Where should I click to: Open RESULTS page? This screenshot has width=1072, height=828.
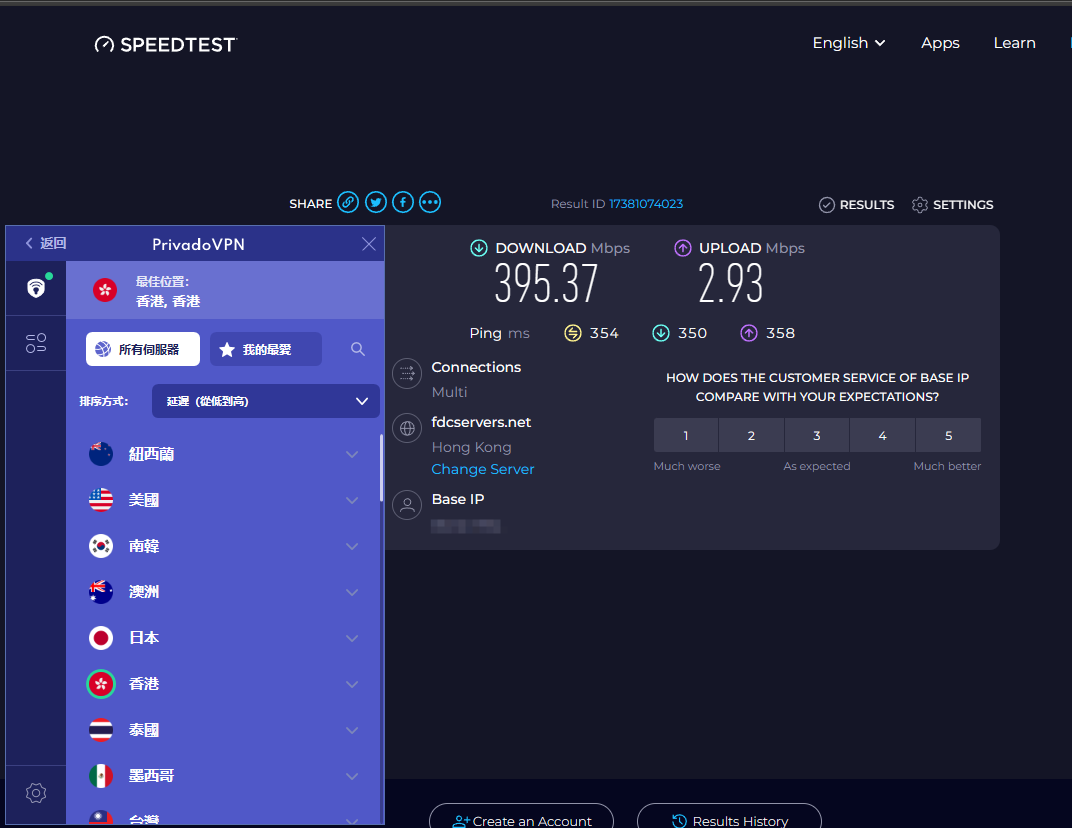[857, 204]
